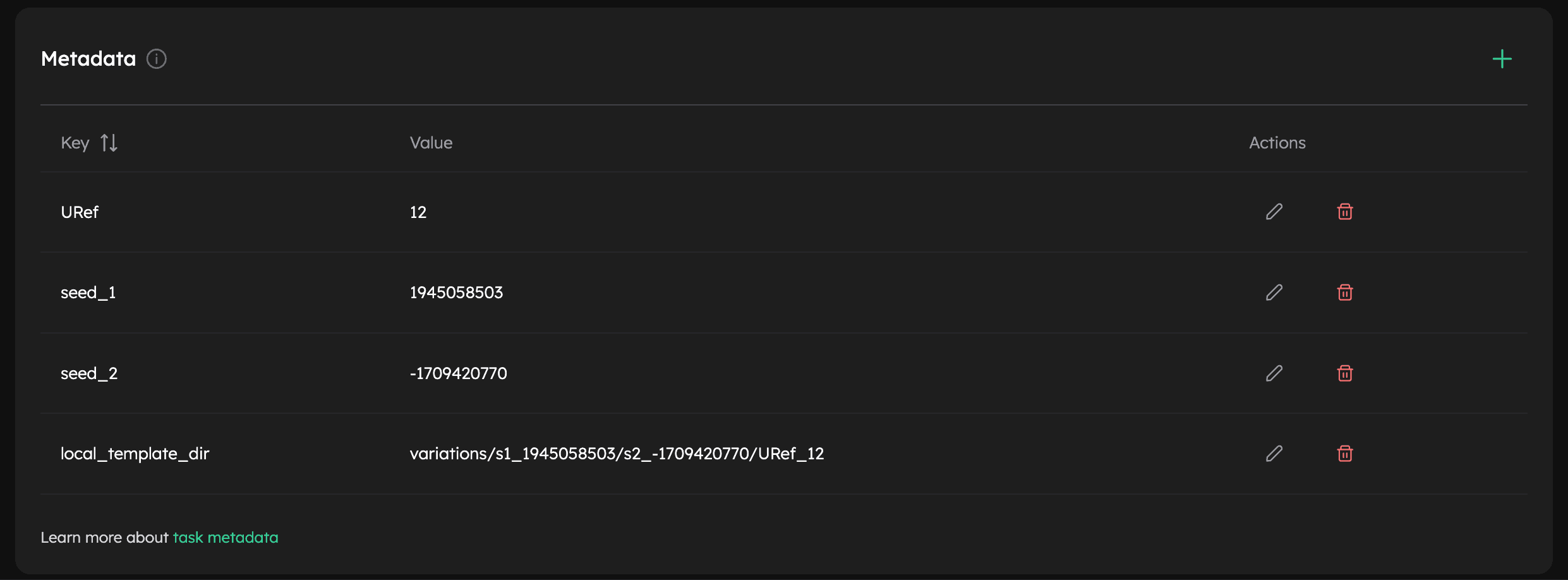Click the Actions column header
Image resolution: width=1568 pixels, height=580 pixels.
coord(1277,142)
